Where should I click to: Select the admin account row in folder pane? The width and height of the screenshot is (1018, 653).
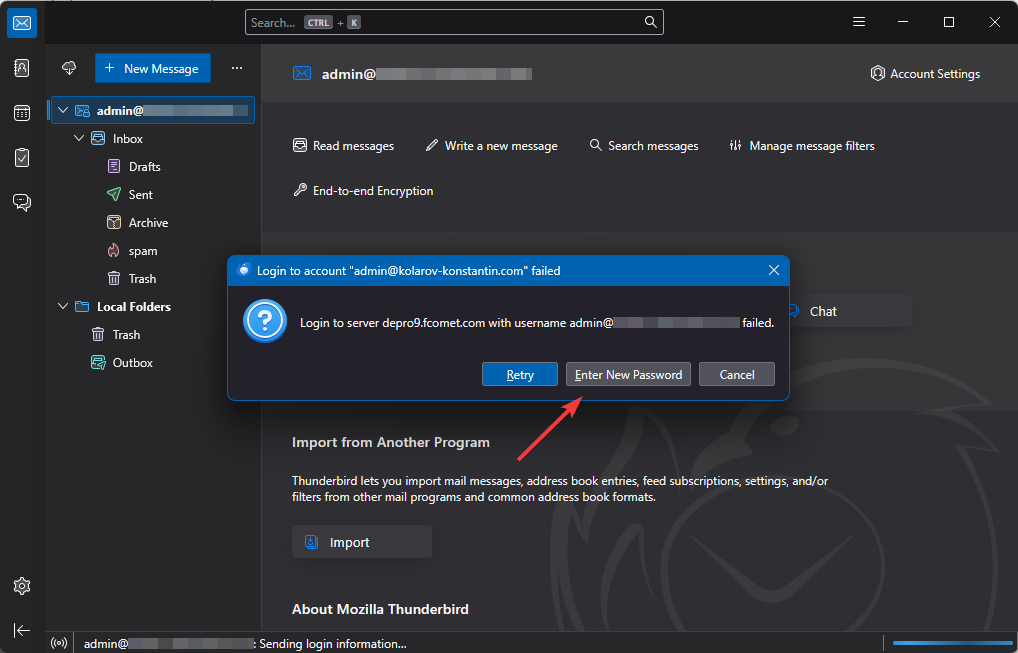153,110
